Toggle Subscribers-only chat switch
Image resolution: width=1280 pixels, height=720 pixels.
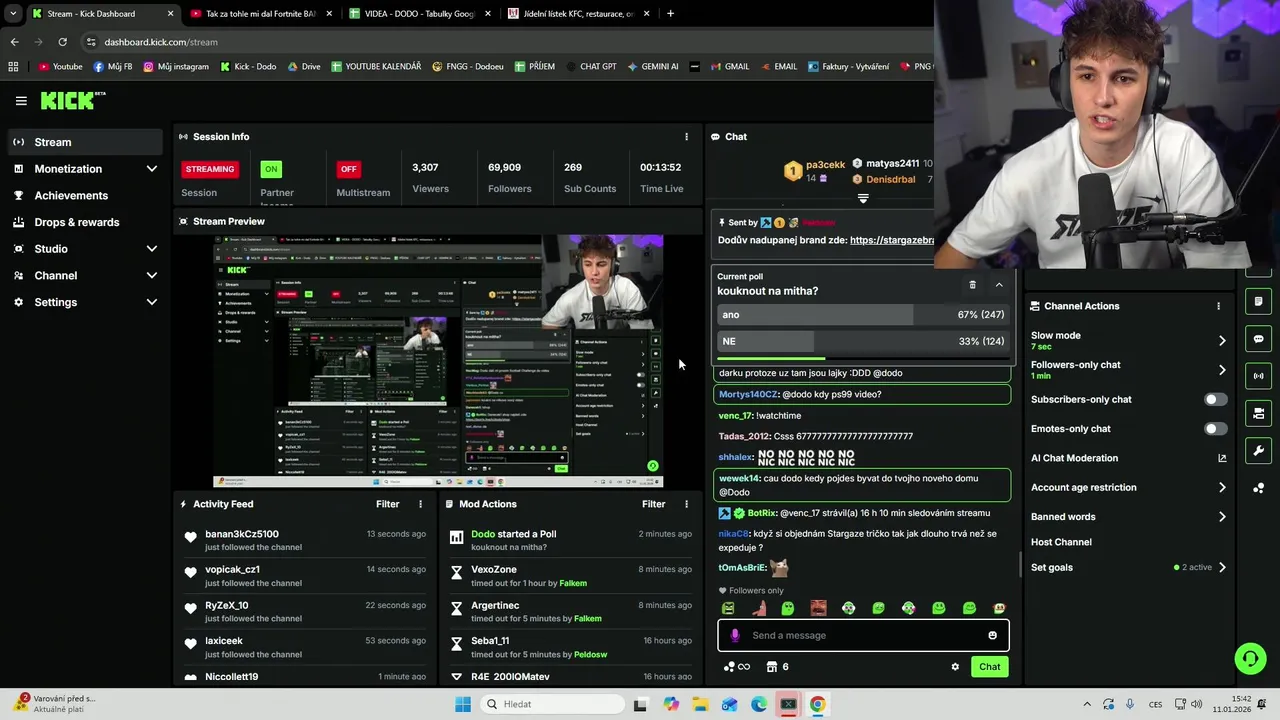click(x=1215, y=399)
